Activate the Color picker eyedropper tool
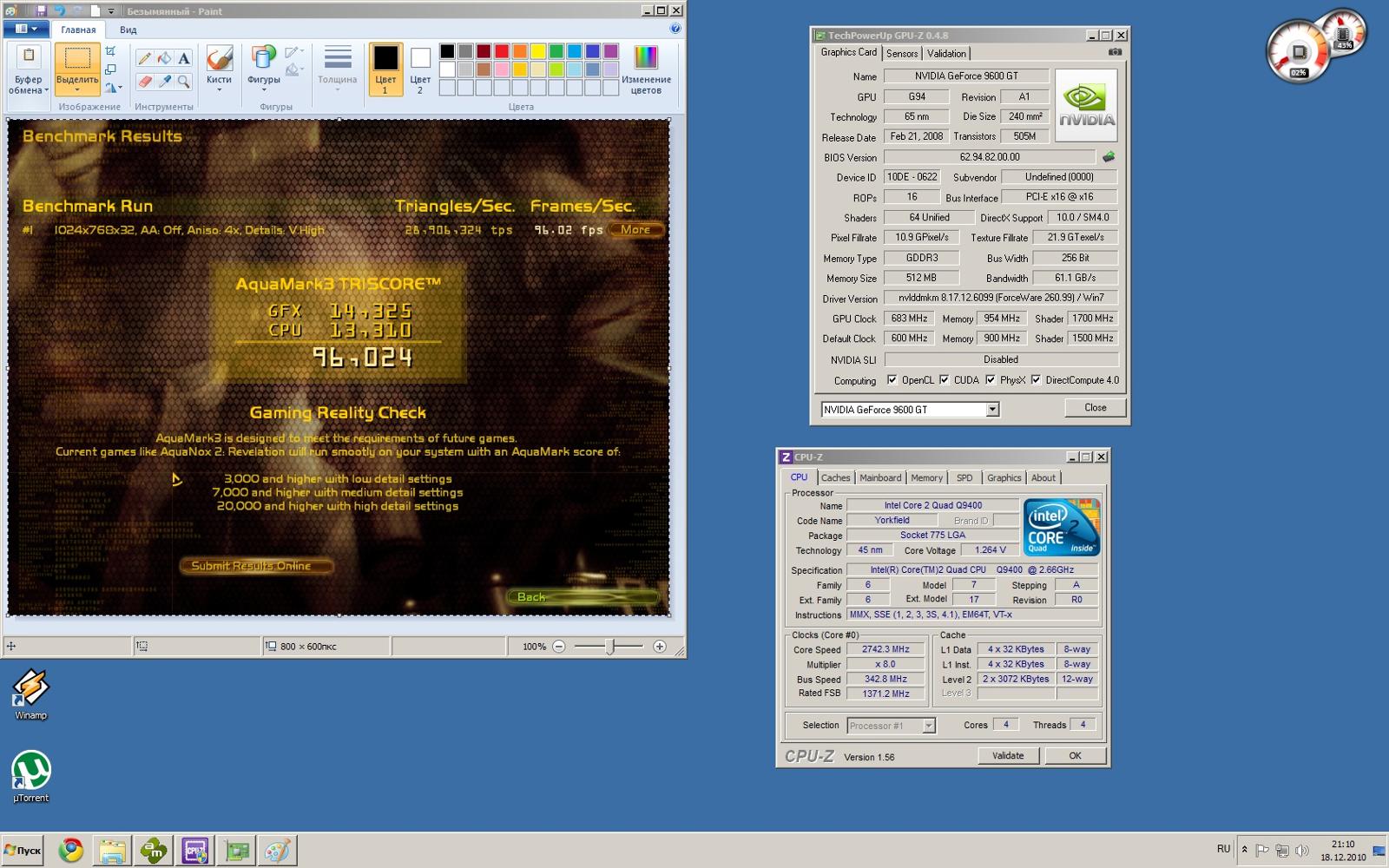The image size is (1389, 868). [164, 81]
